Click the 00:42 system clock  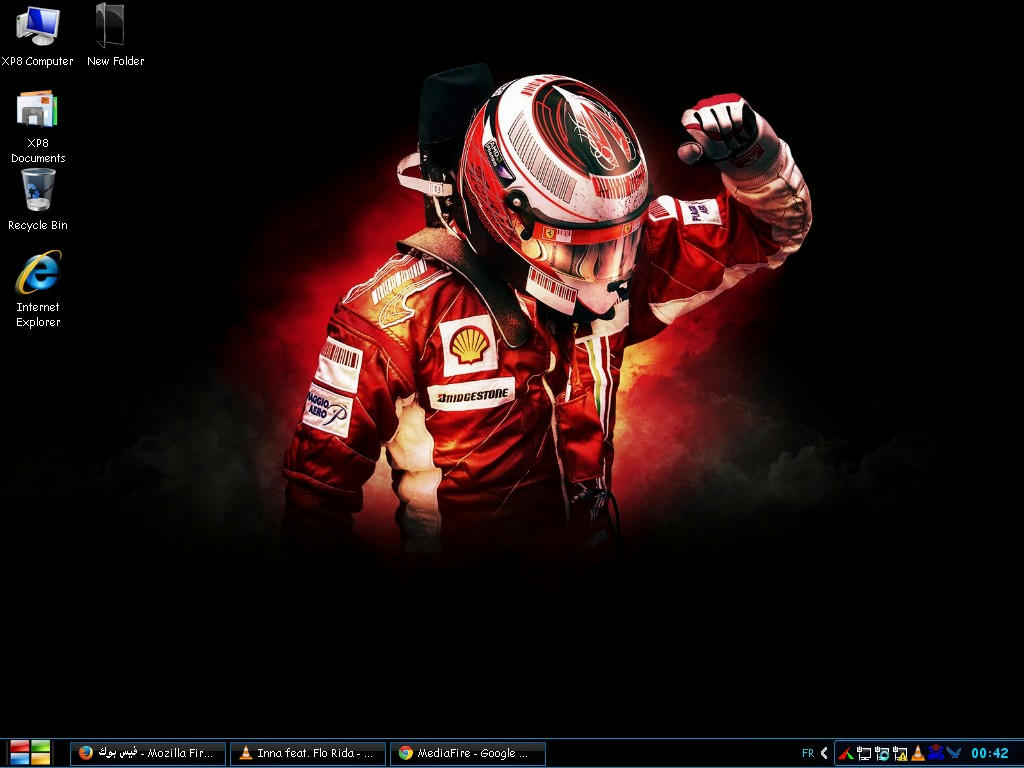coord(989,753)
